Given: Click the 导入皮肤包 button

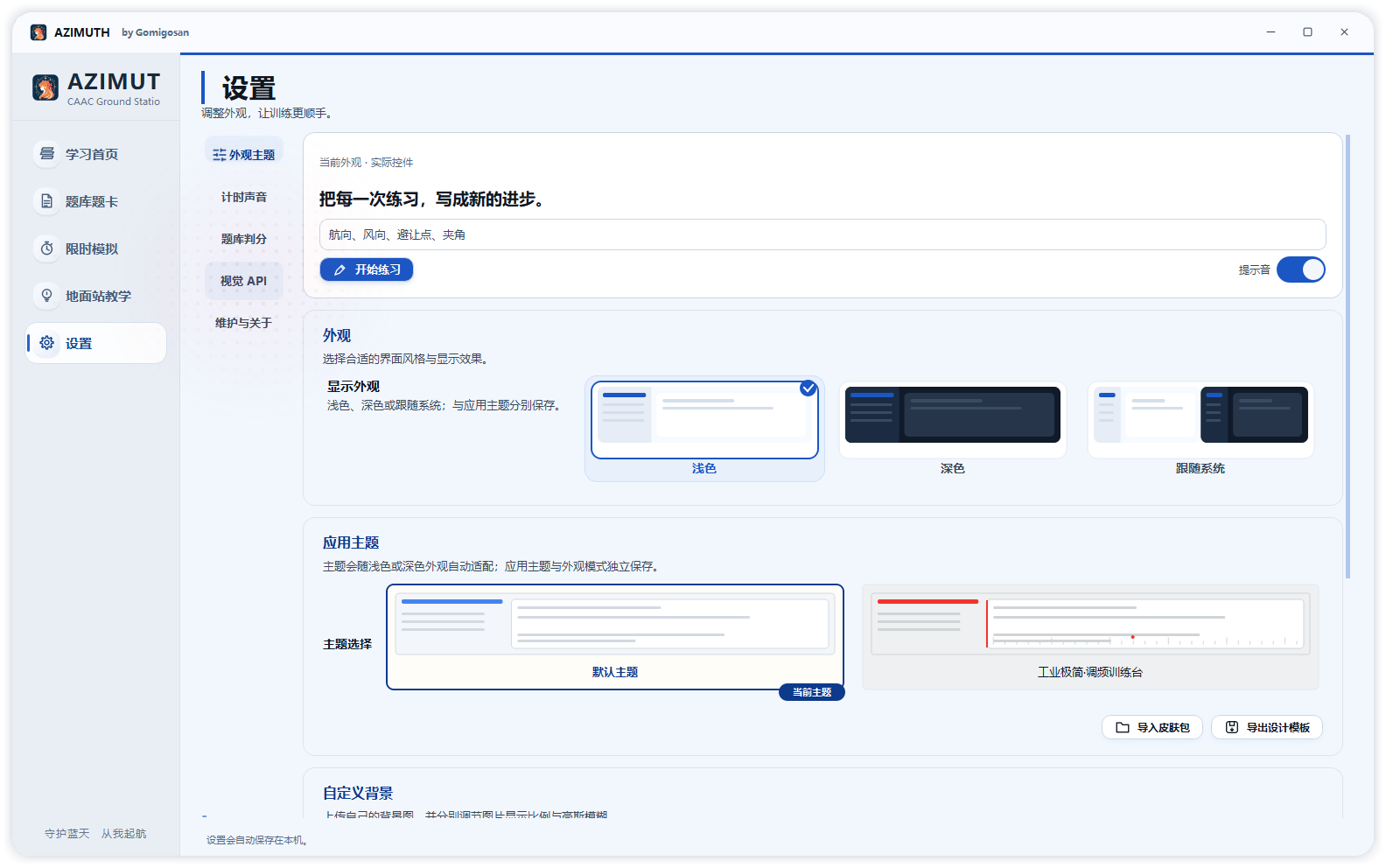Looking at the screenshot, I should 1152,727.
